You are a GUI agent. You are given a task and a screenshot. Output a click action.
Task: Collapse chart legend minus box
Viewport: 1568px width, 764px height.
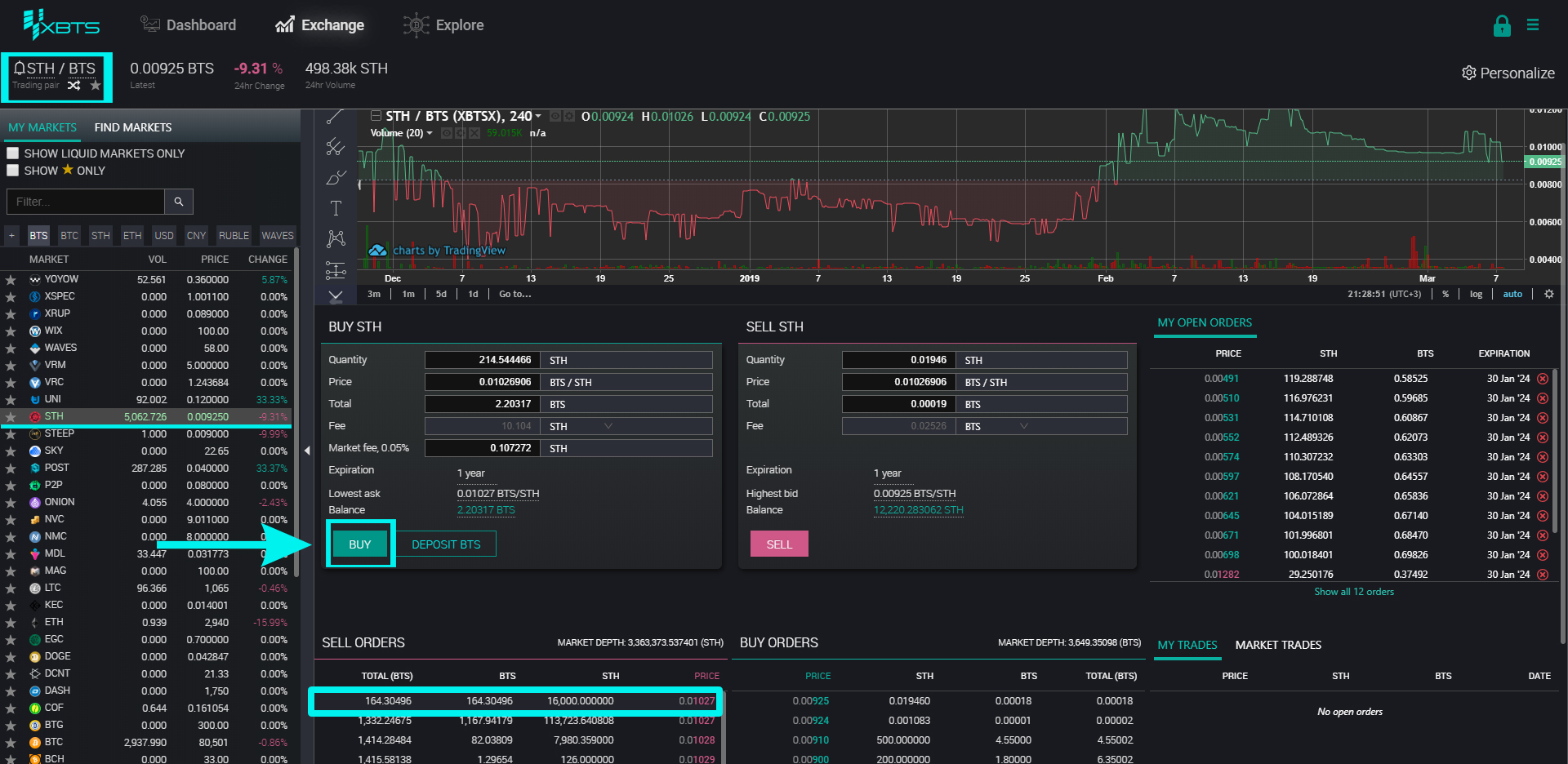coord(376,116)
